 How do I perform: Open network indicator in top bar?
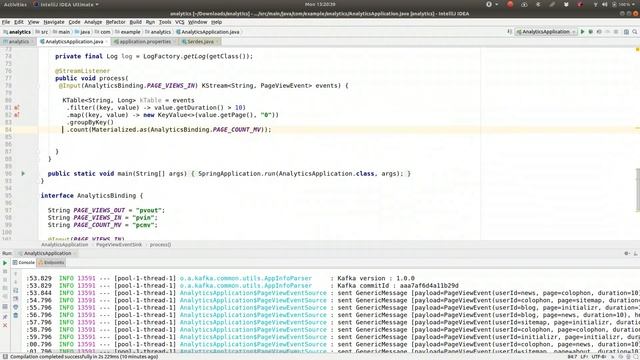coord(595,4)
